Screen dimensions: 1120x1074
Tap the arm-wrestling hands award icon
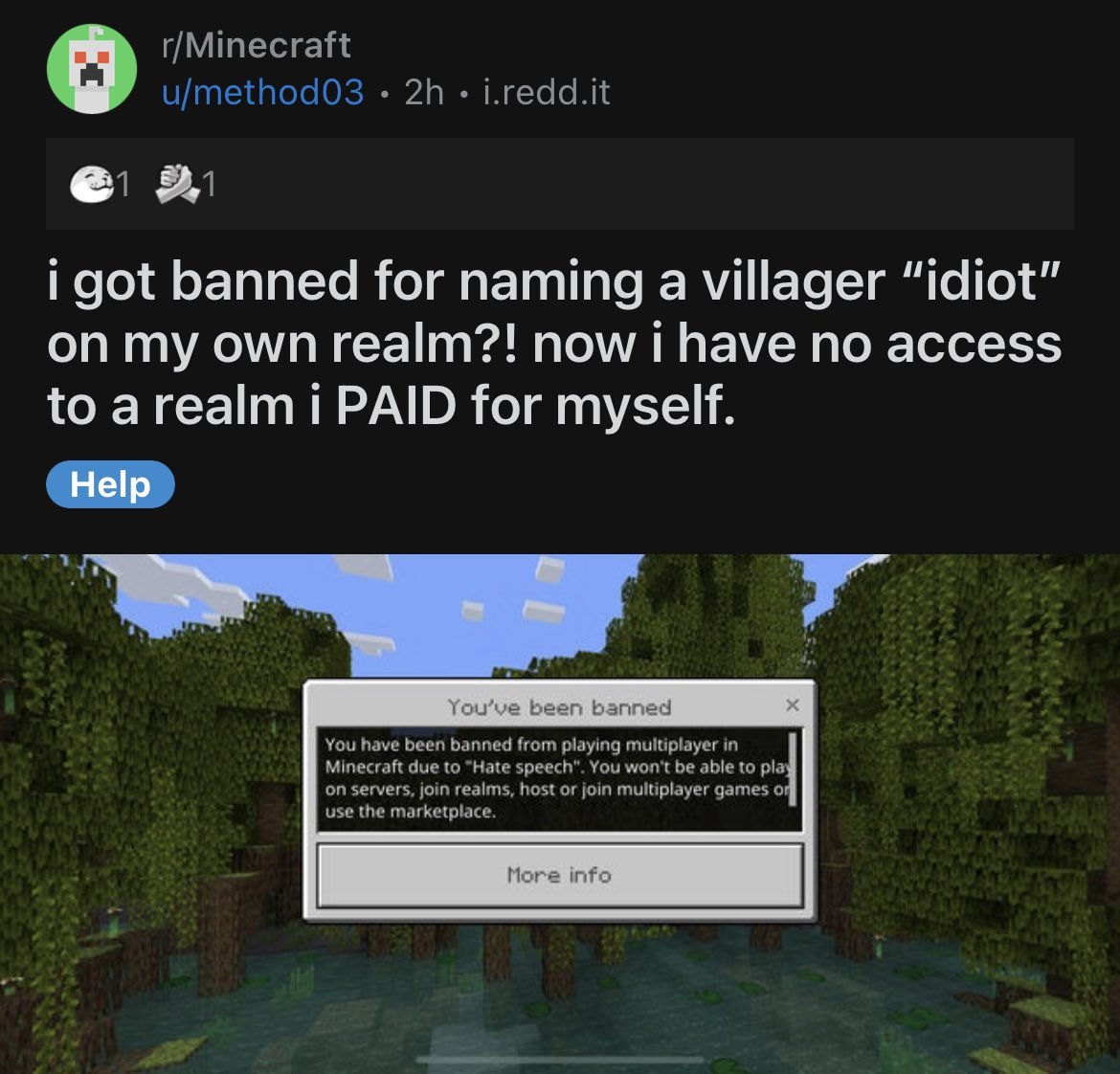[177, 184]
